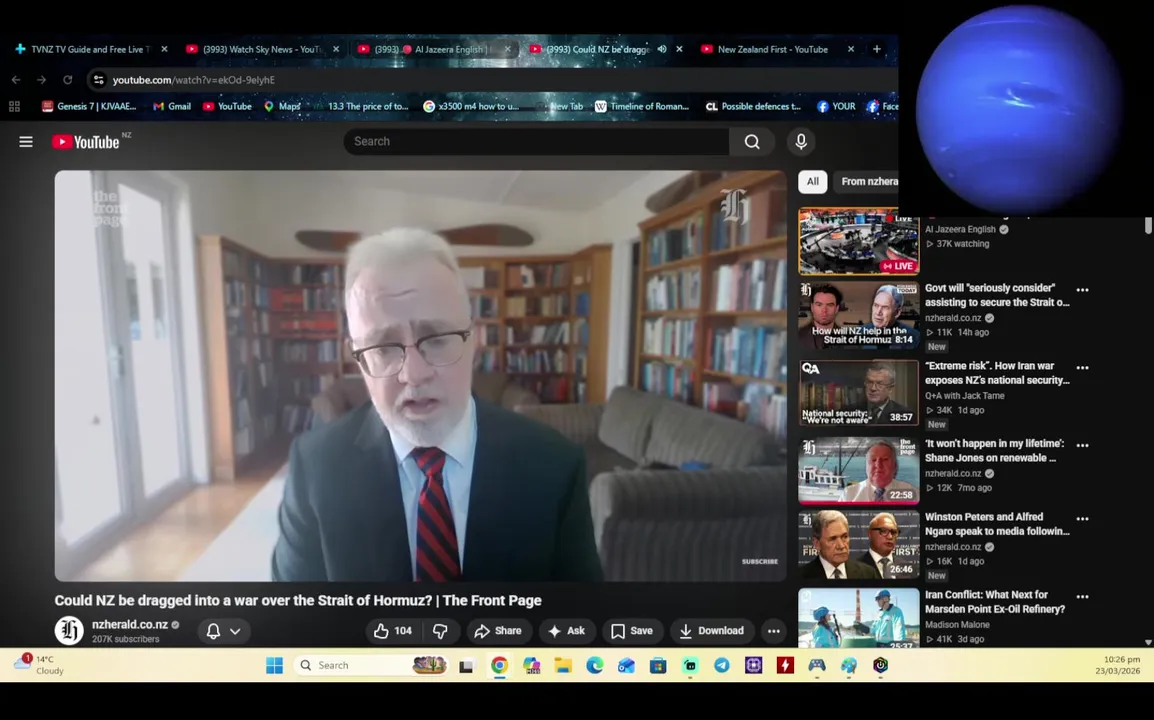This screenshot has width=1154, height=720.
Task: Click the magnifier search button in YouTube
Action: pos(751,141)
